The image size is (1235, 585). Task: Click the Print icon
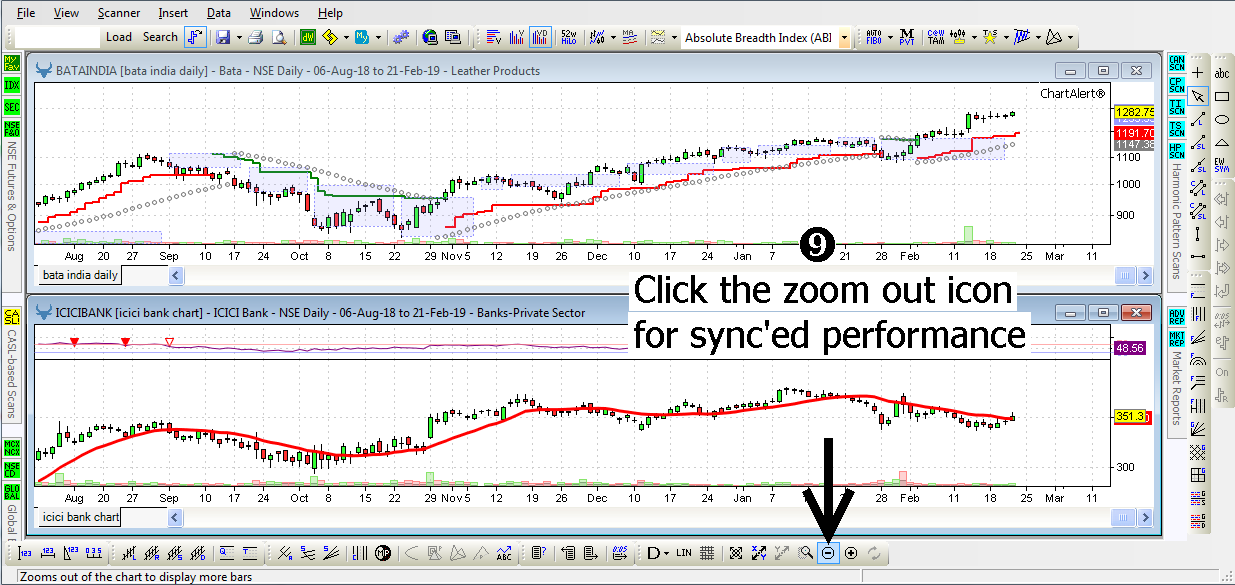[x=255, y=37]
